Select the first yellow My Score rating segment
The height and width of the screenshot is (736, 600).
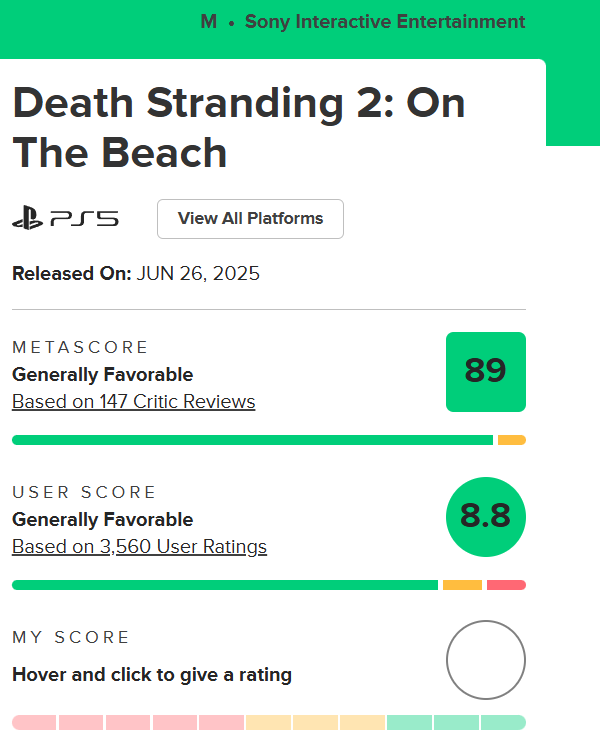[268, 722]
